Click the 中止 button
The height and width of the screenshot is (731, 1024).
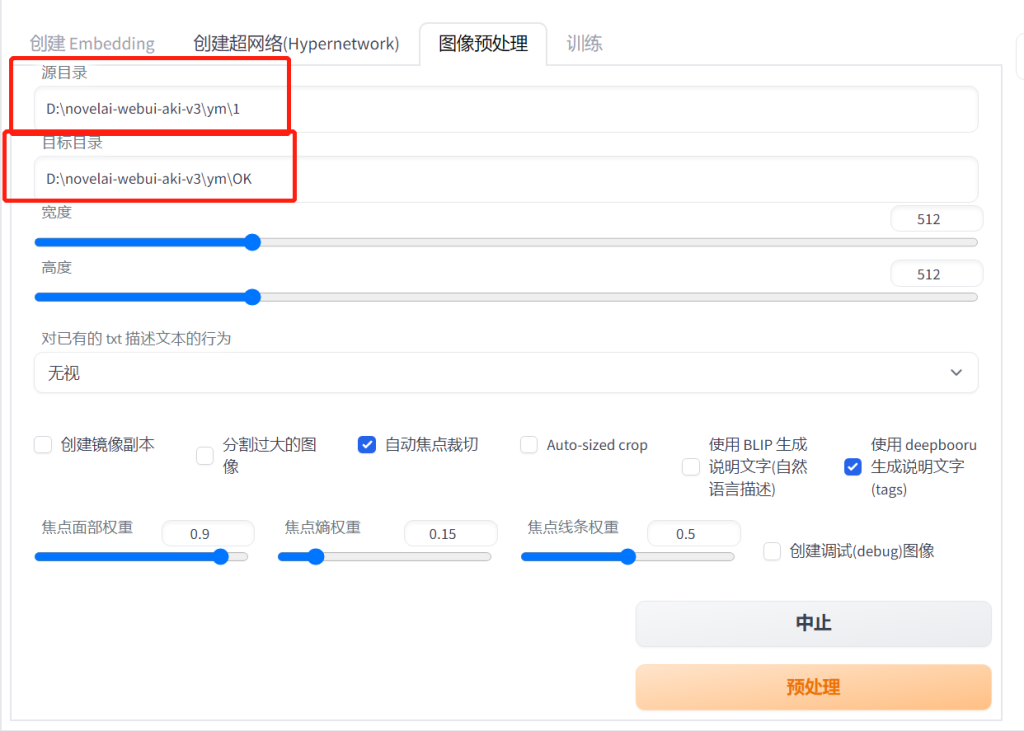point(813,623)
